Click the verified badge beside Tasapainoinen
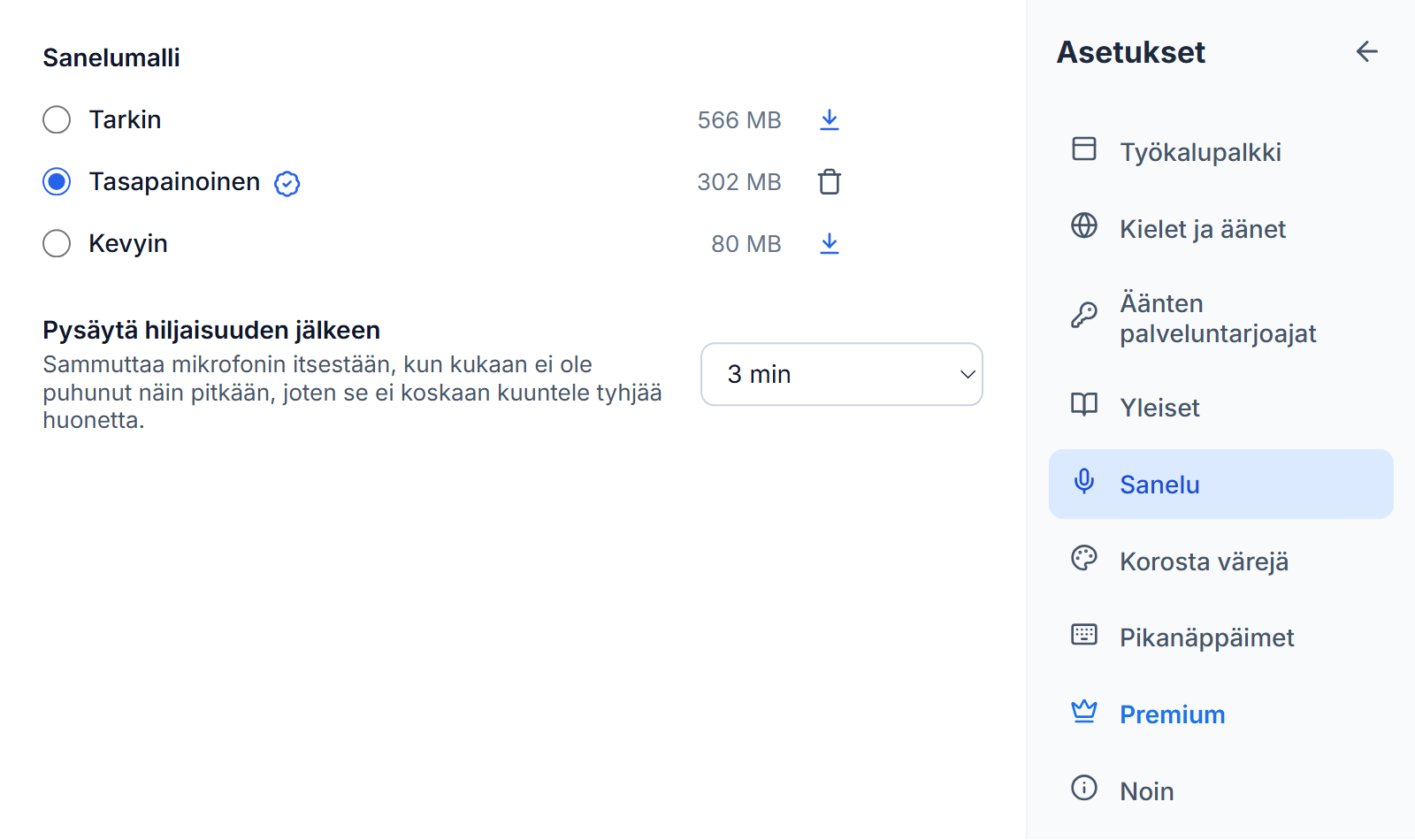The height and width of the screenshot is (840, 1415). (287, 183)
